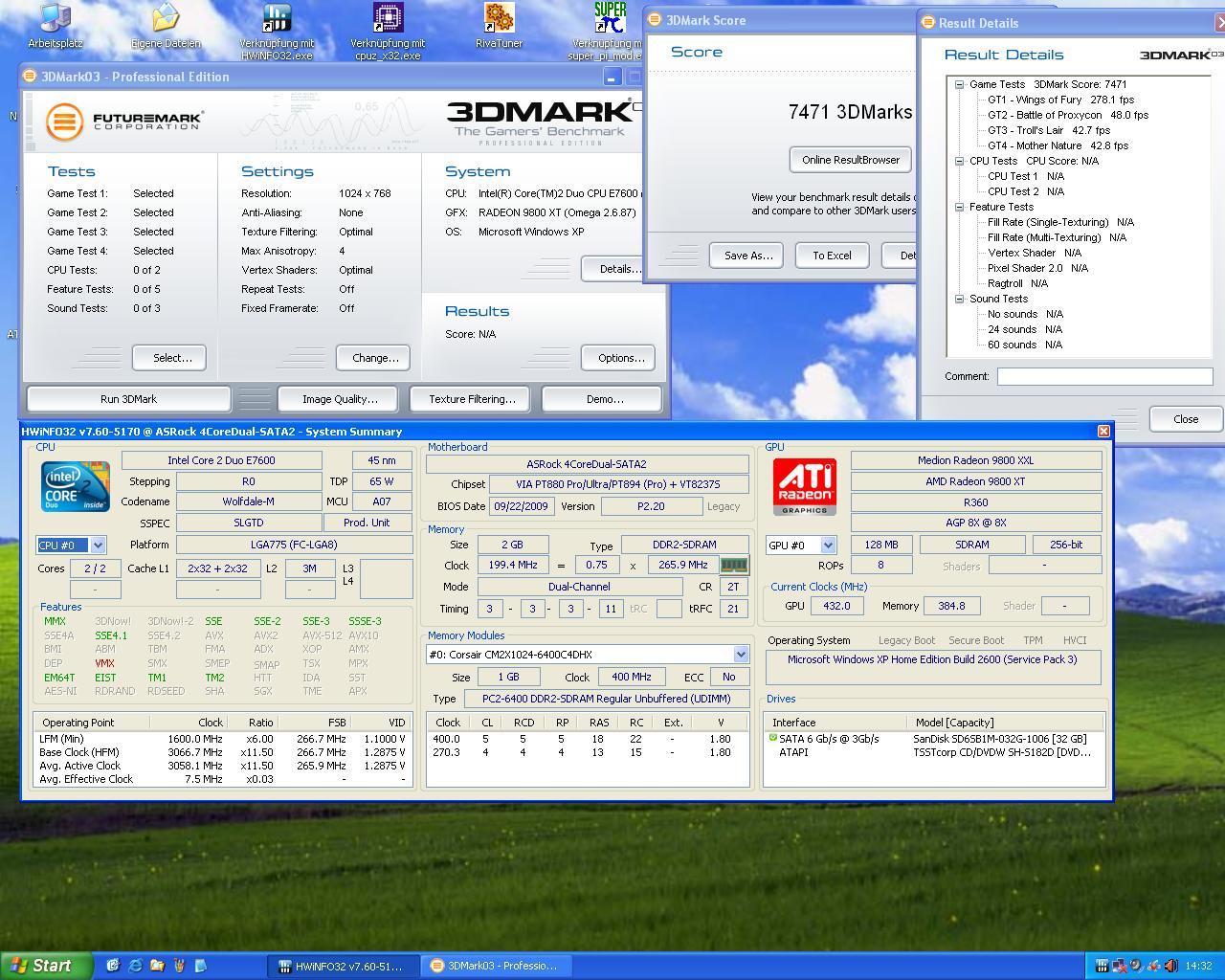This screenshot has height=980, width=1225.
Task: Click the Internet Explorer quick launch icon
Action: (135, 966)
